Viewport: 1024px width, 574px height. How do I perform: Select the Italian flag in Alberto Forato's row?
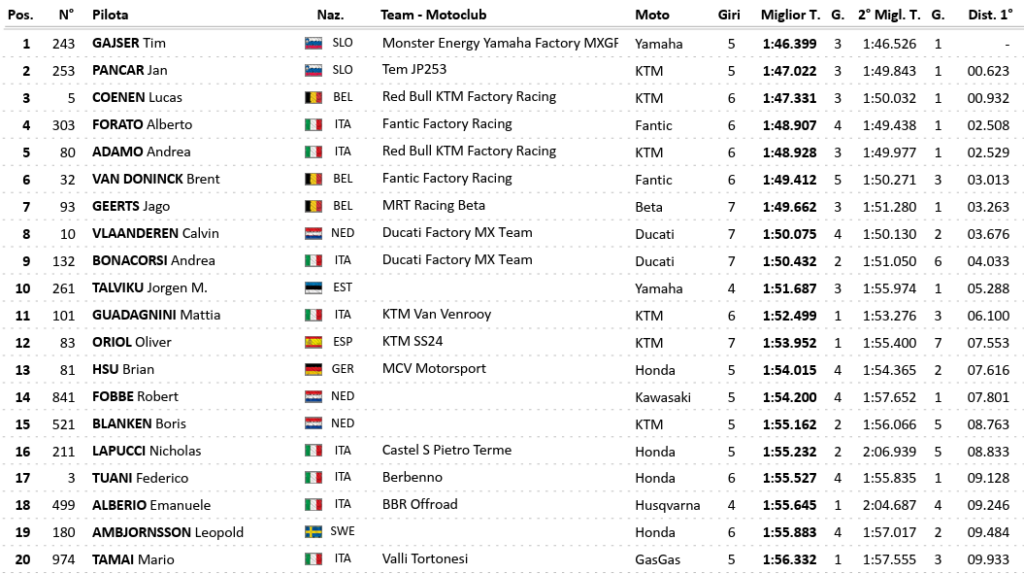[x=312, y=125]
